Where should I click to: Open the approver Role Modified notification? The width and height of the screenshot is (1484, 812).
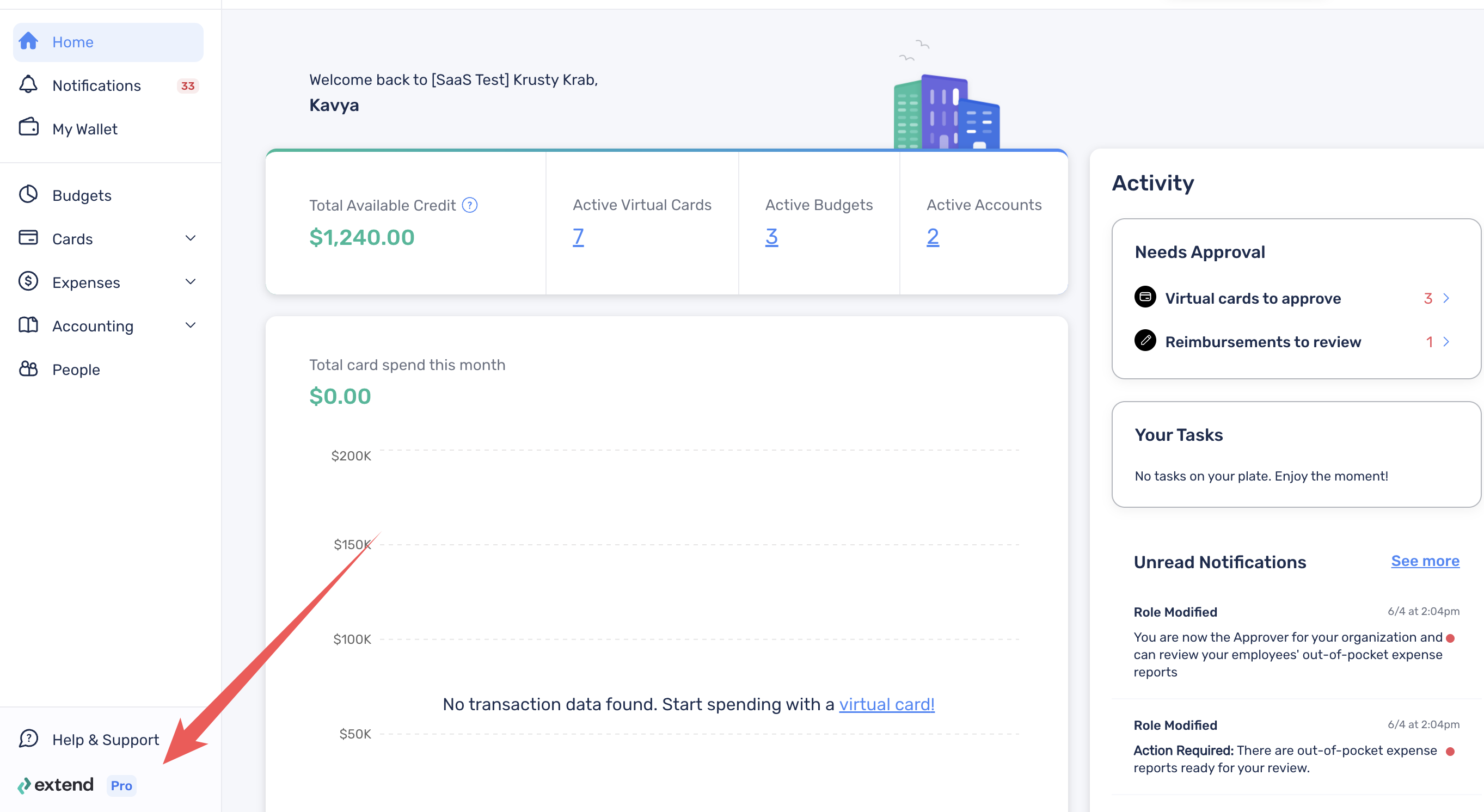coord(1296,642)
